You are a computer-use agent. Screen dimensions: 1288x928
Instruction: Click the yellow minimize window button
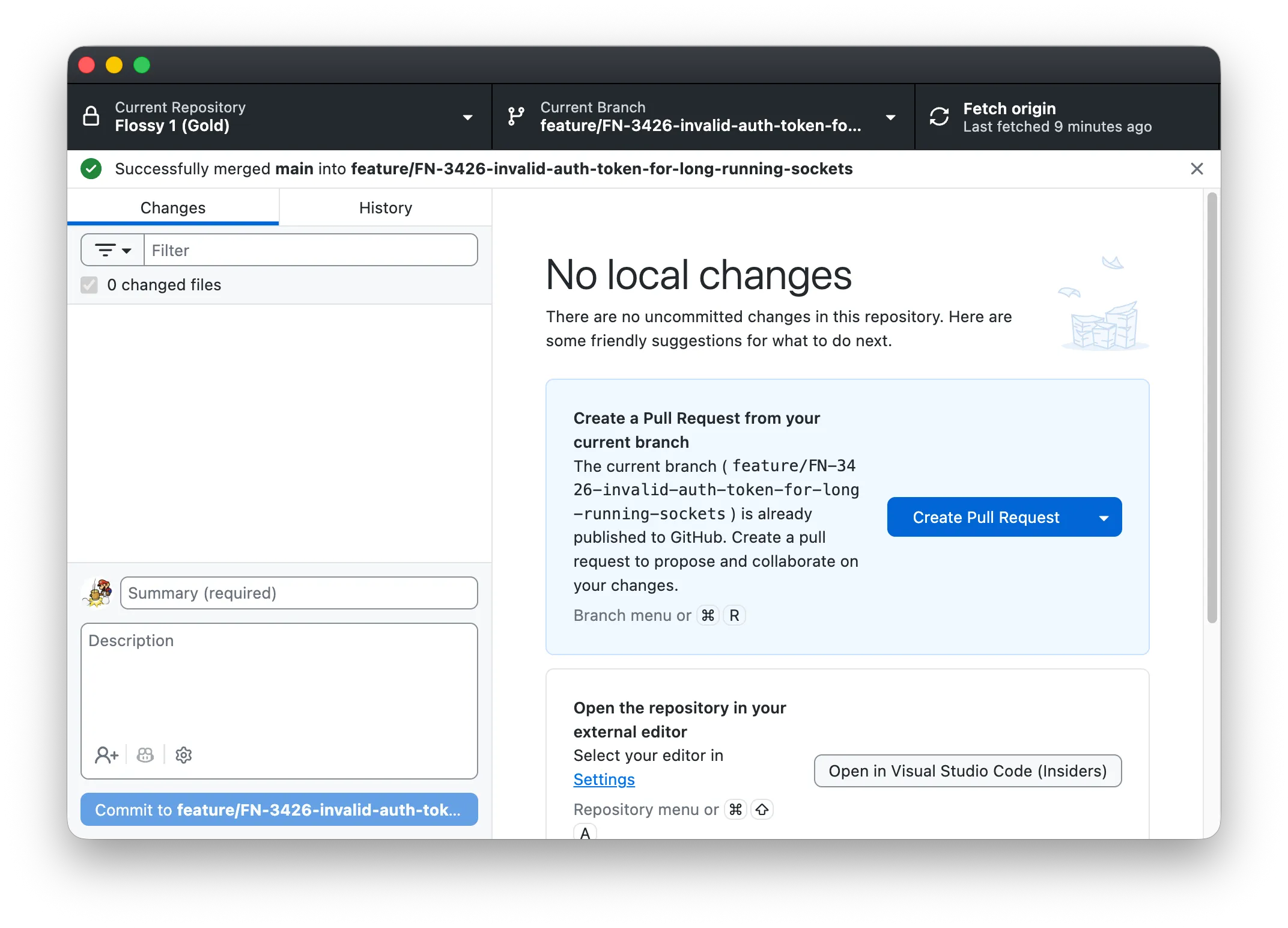114,65
